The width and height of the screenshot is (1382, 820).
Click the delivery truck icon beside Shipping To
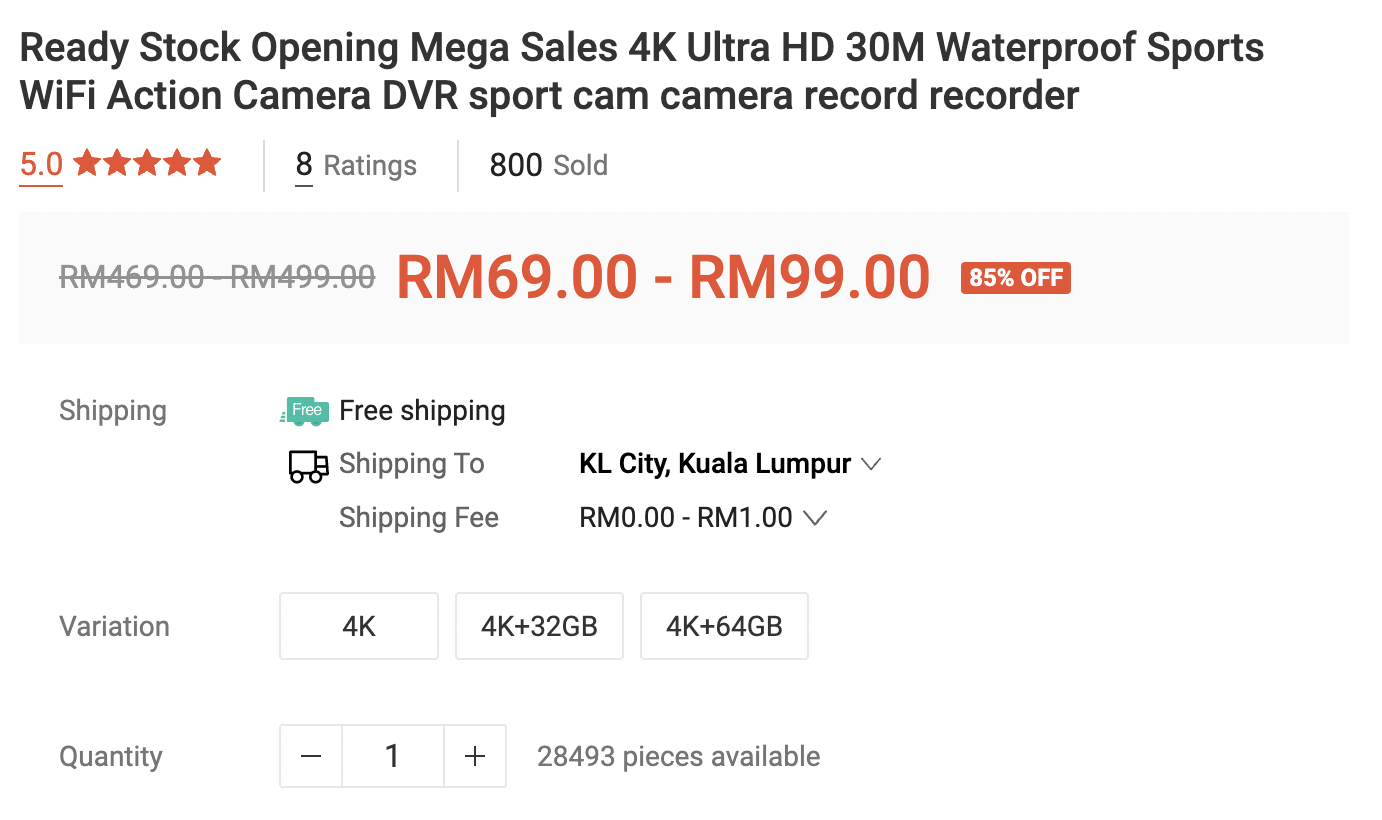point(308,465)
